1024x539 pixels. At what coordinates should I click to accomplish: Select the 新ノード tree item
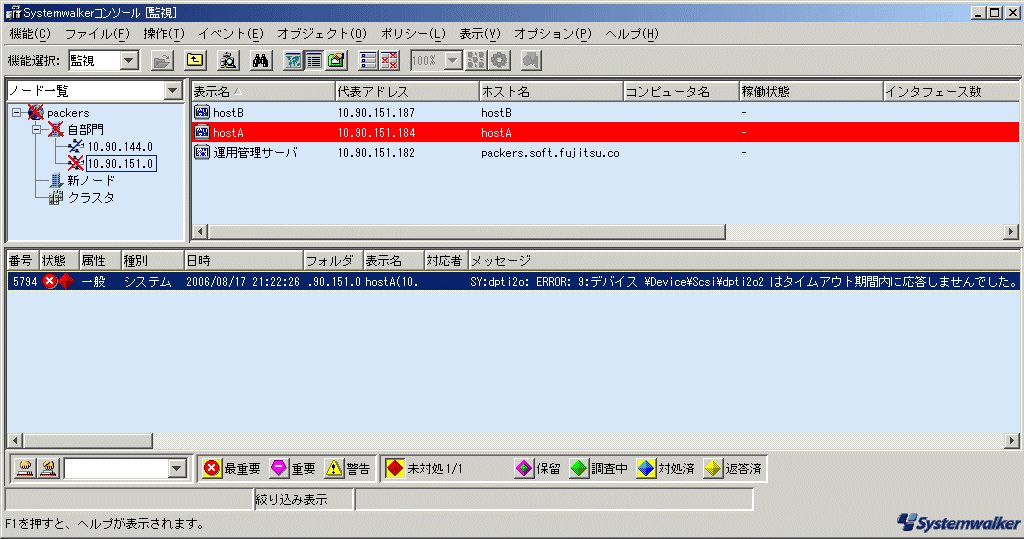pos(91,180)
